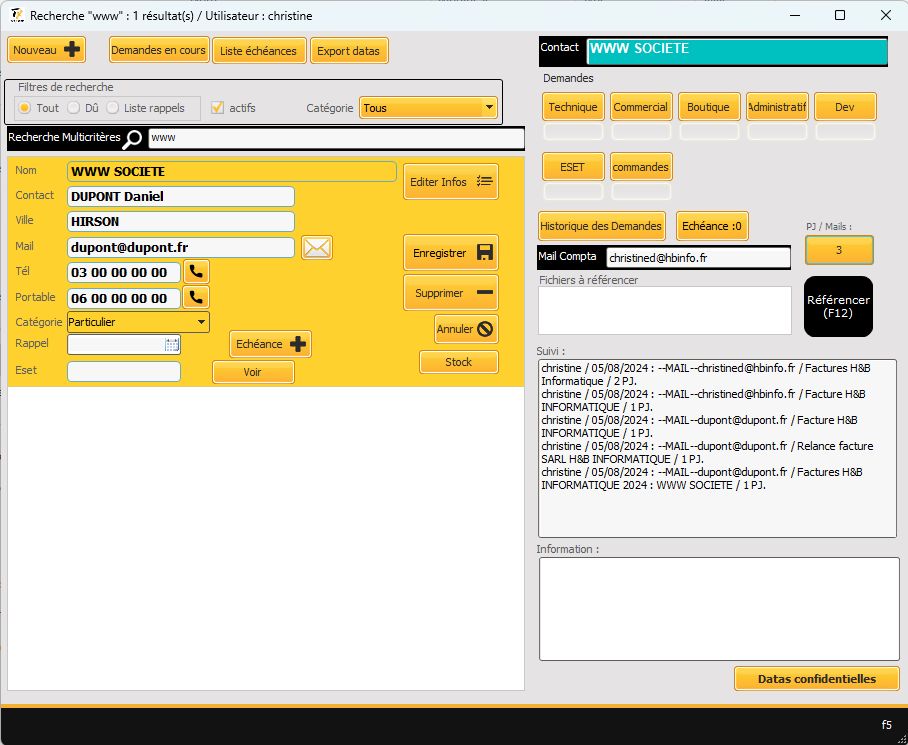This screenshot has height=745, width=908.
Task: Open the Technique demandes category
Action: pyautogui.click(x=573, y=107)
